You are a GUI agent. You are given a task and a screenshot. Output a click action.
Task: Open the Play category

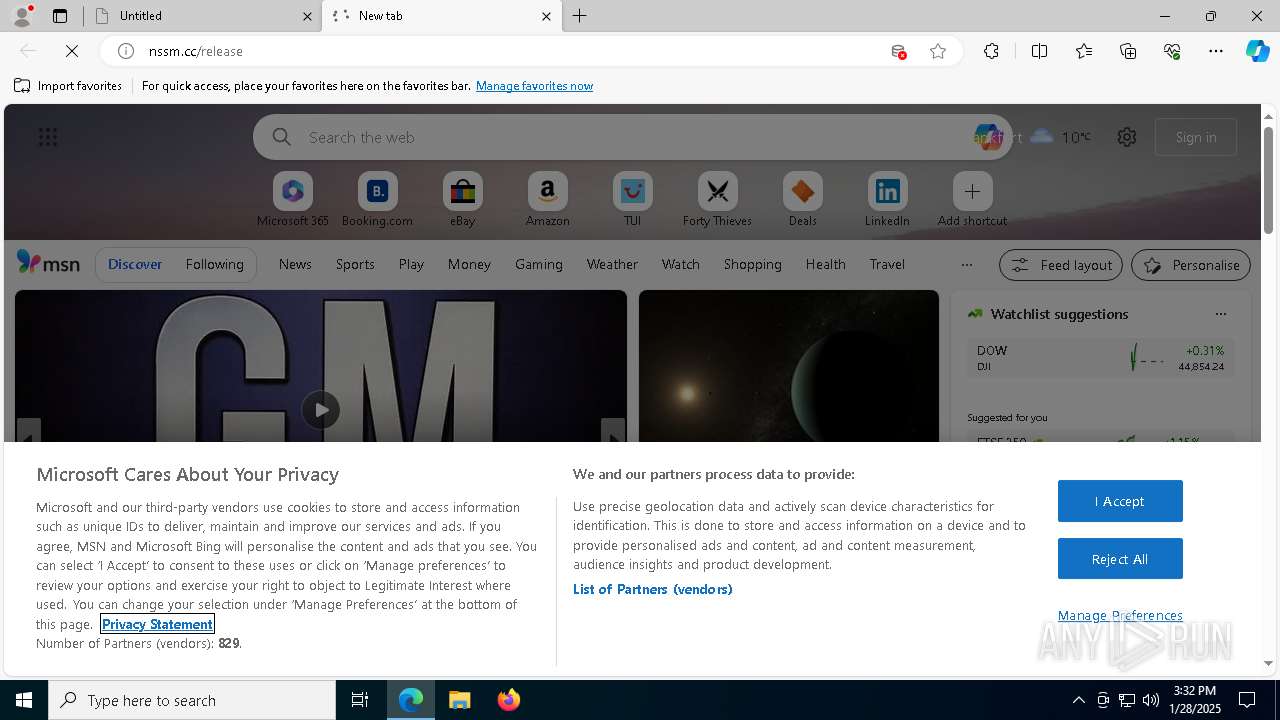[x=411, y=264]
